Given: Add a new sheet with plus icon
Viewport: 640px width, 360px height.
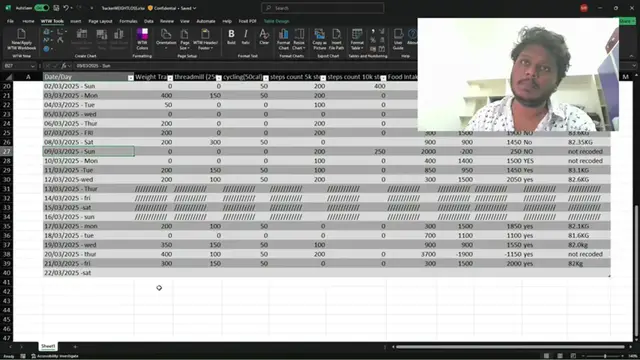Looking at the screenshot, I should (75, 347).
